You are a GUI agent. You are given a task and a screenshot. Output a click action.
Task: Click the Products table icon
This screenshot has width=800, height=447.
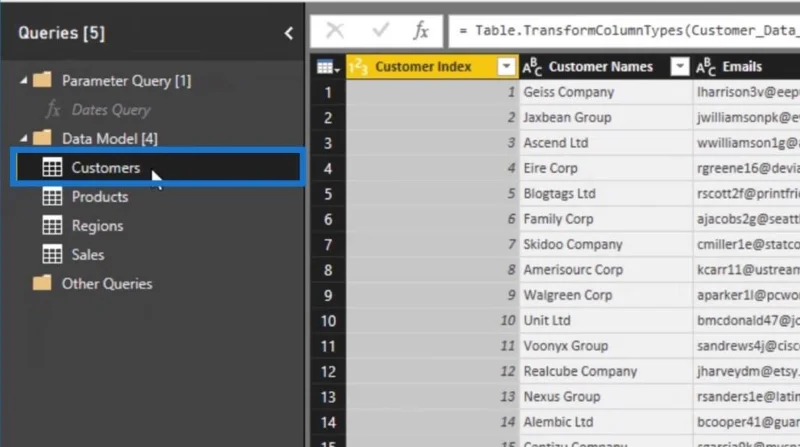point(52,196)
